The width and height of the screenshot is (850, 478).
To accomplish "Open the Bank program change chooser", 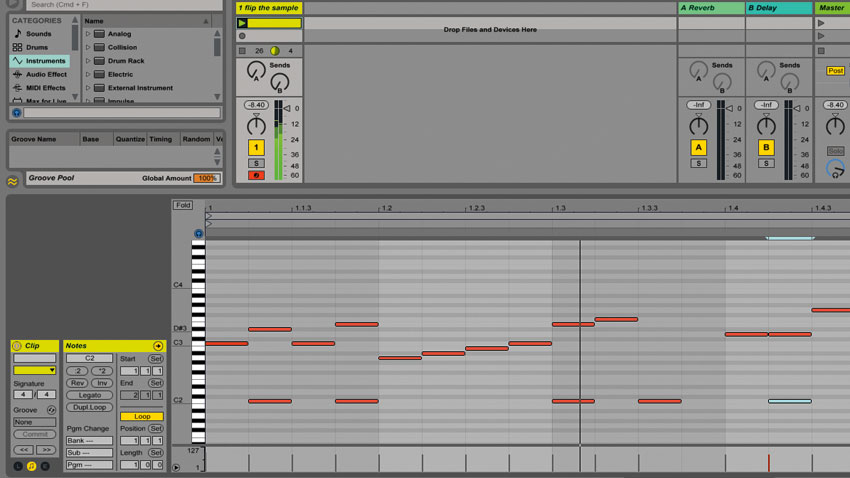I will coord(89,441).
